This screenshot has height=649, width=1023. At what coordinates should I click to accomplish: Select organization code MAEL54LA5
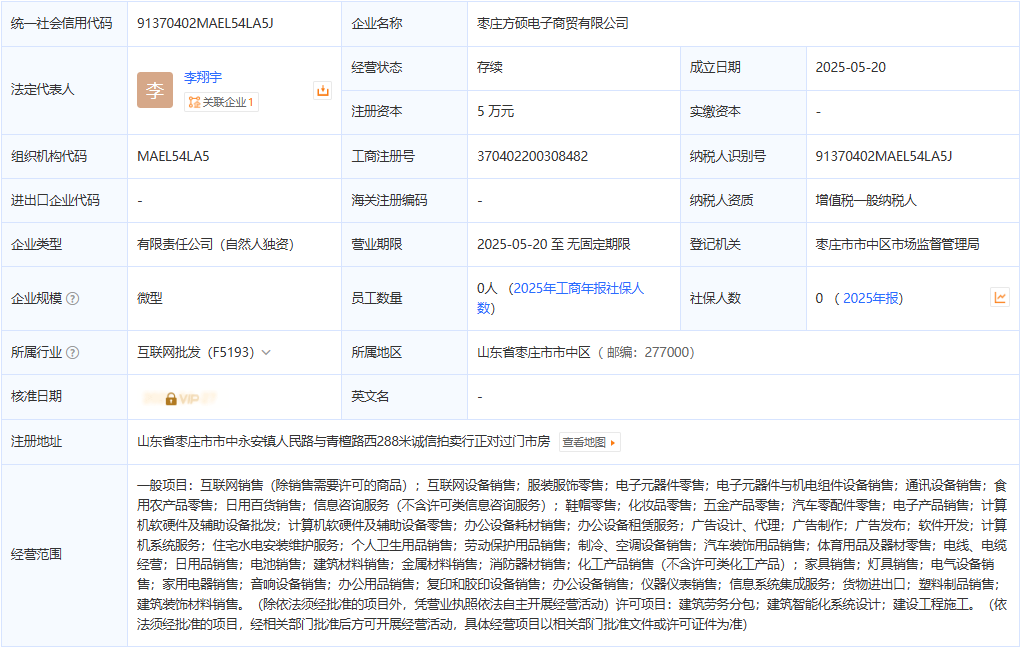pos(173,157)
